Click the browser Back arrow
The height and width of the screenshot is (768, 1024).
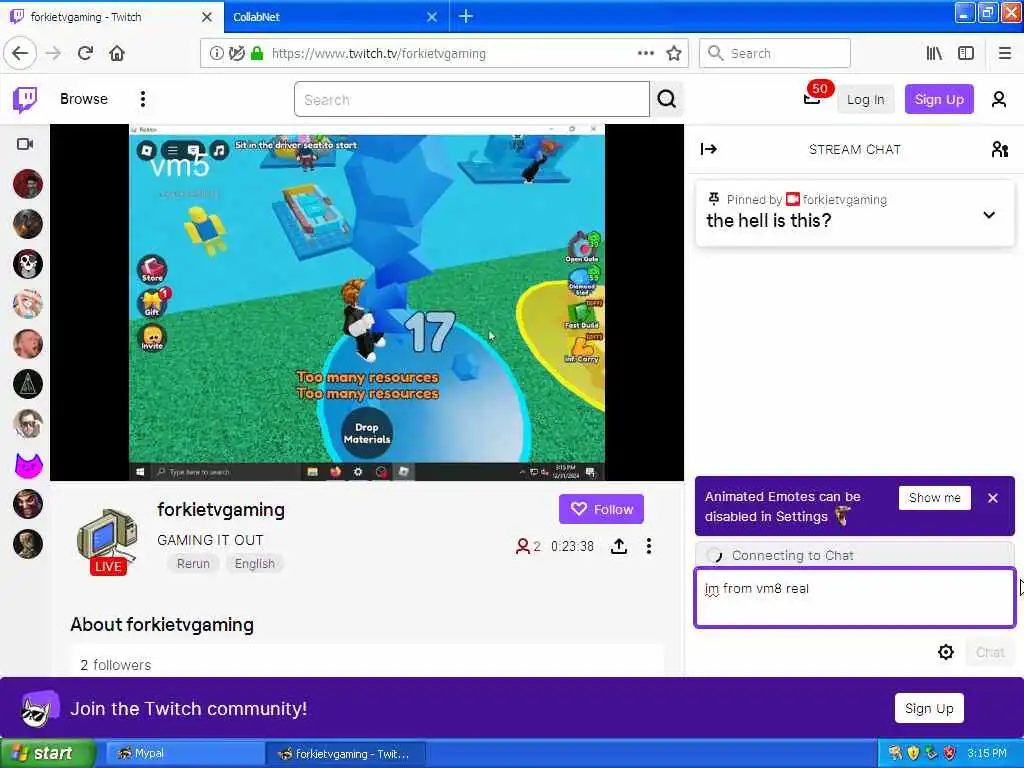20,53
